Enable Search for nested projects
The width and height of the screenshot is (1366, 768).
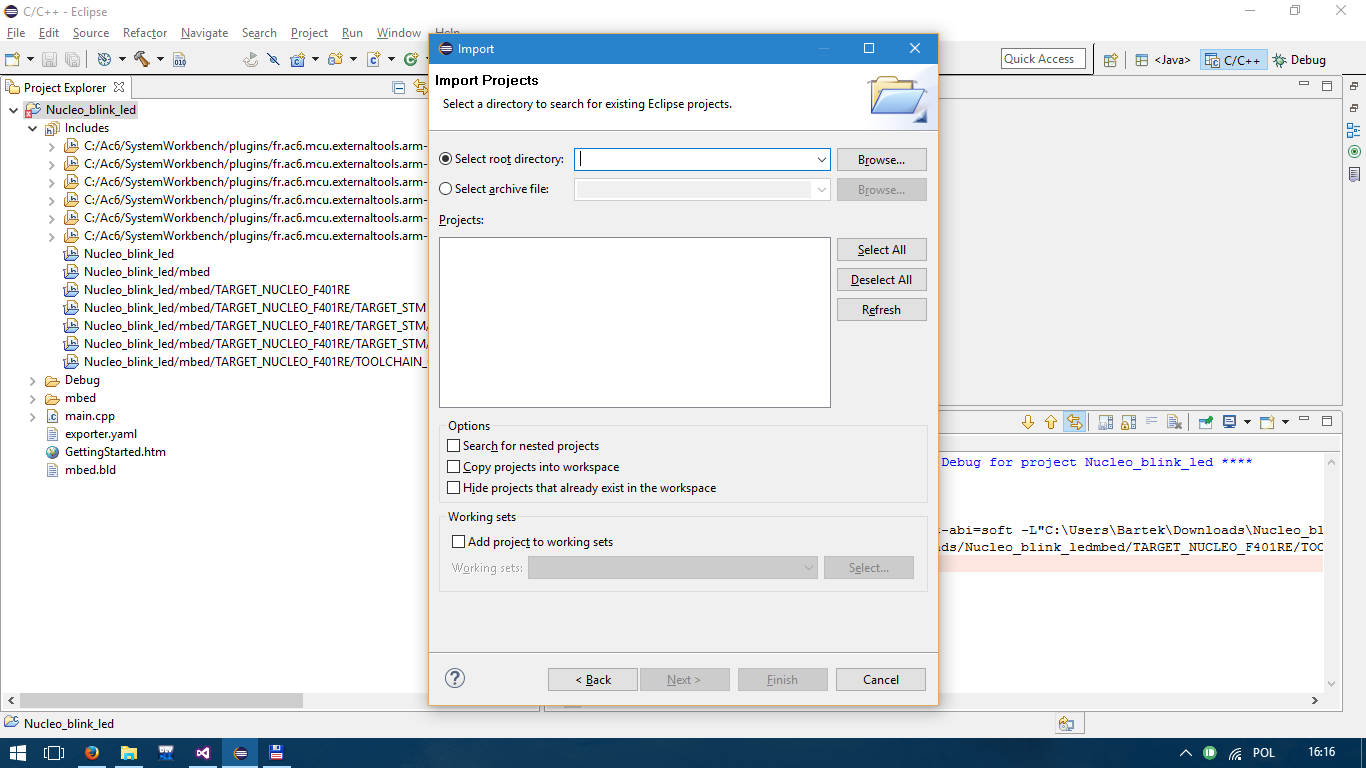(454, 446)
